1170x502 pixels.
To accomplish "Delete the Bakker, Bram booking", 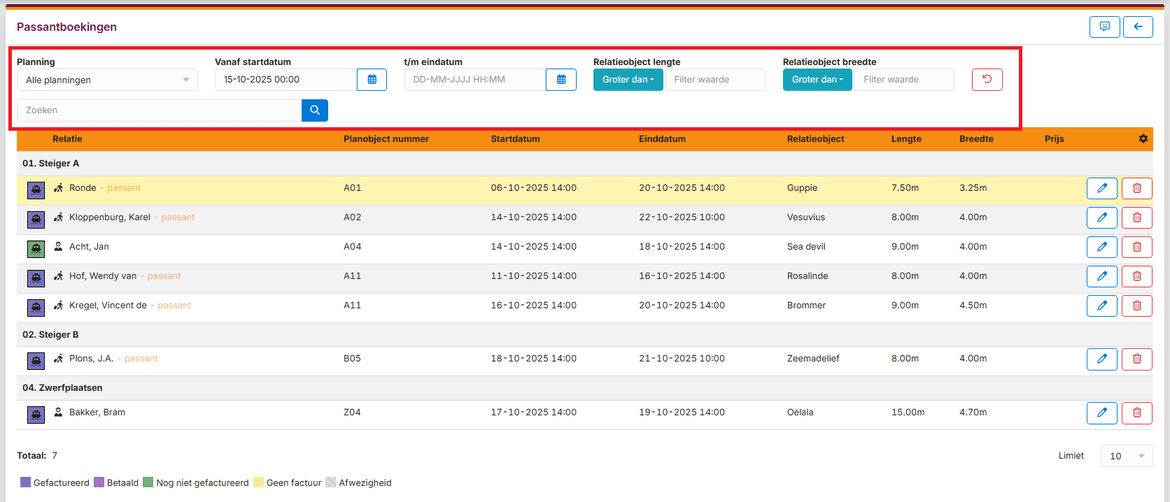I will [x=1136, y=412].
